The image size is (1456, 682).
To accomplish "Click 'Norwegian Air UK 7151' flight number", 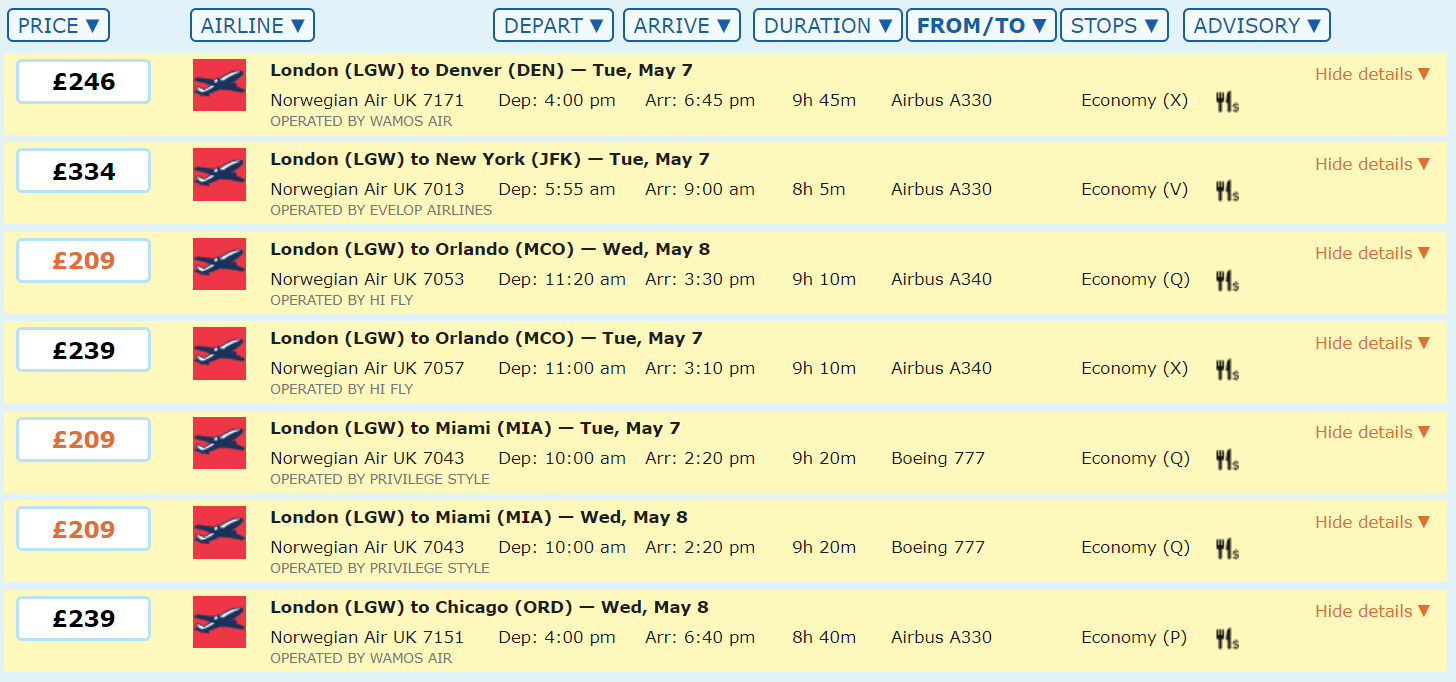I will coord(367,637).
